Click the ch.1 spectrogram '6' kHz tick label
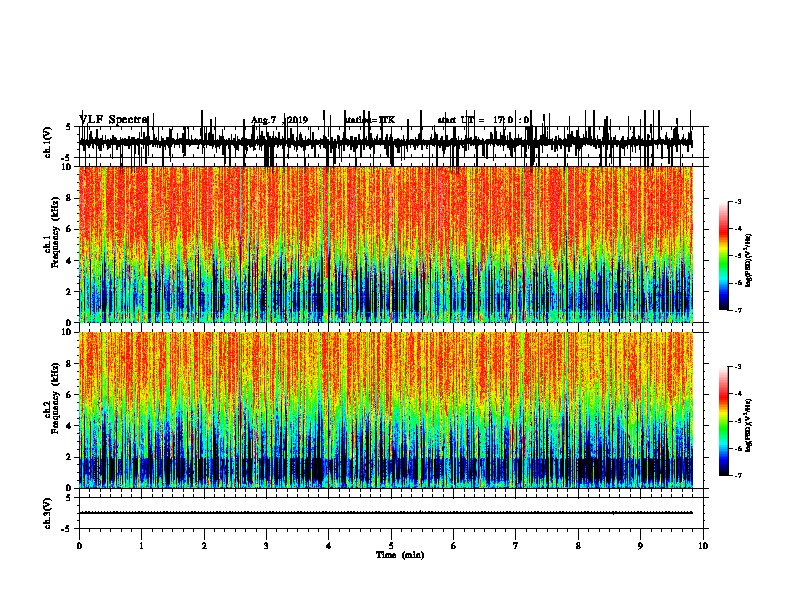Screen dimensions: 792x612 pyautogui.click(x=70, y=229)
